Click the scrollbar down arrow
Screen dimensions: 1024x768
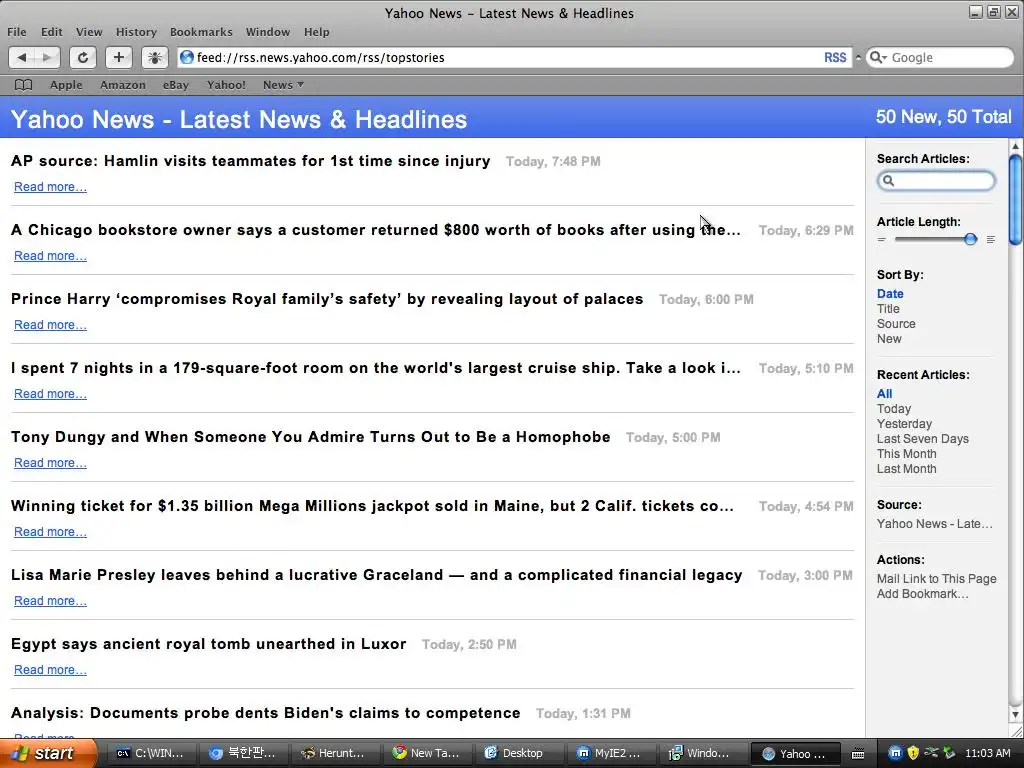[x=1015, y=714]
